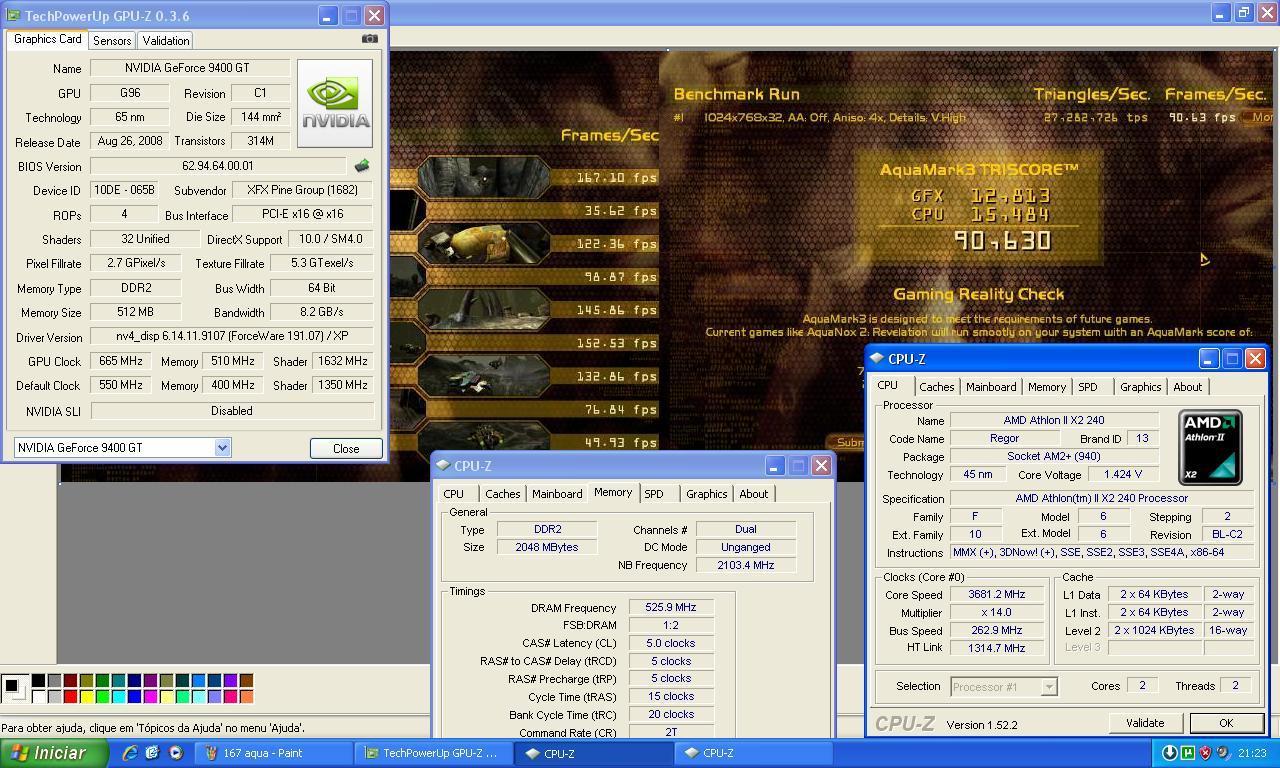Open the Validation tab in GPU-Z
The width and height of the screenshot is (1280, 768).
166,41
